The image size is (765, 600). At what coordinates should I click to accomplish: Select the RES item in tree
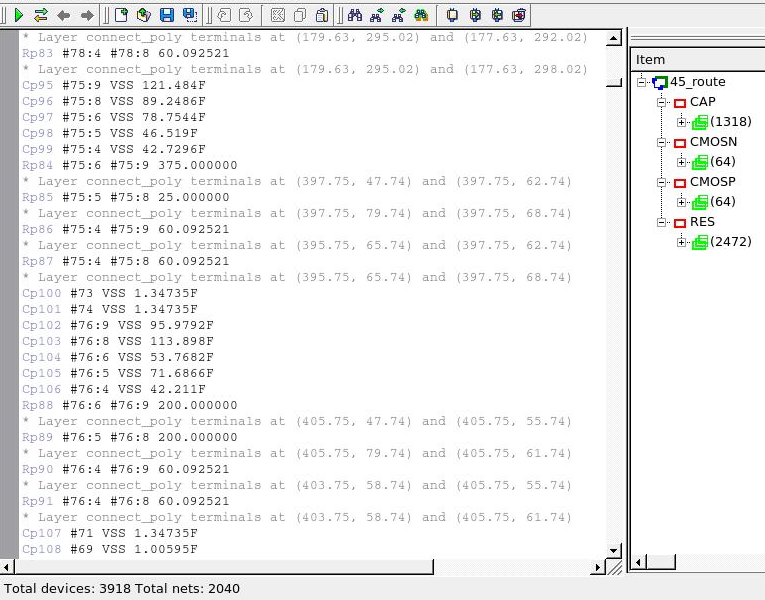tap(702, 222)
